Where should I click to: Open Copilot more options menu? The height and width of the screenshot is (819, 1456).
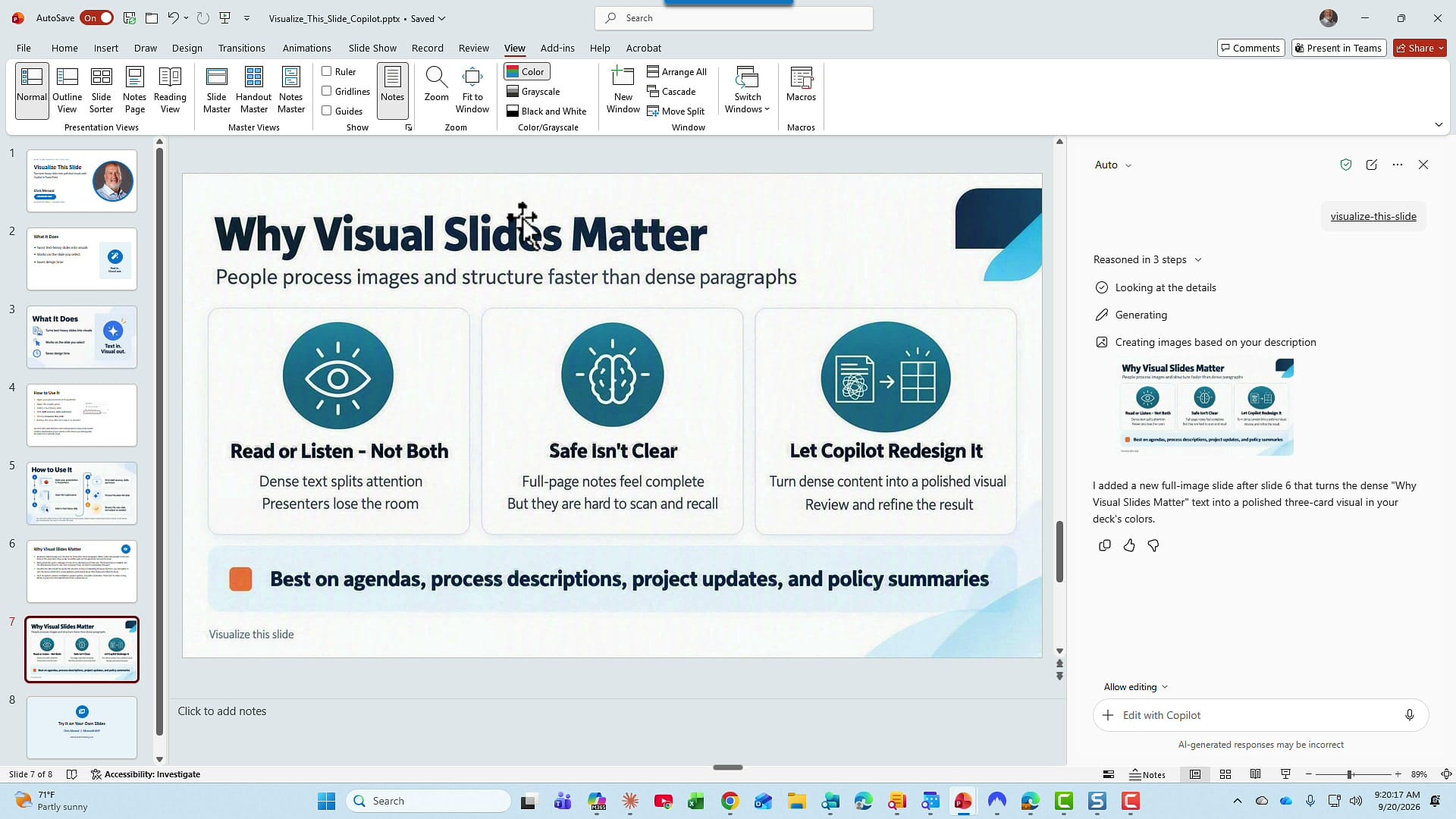tap(1397, 165)
